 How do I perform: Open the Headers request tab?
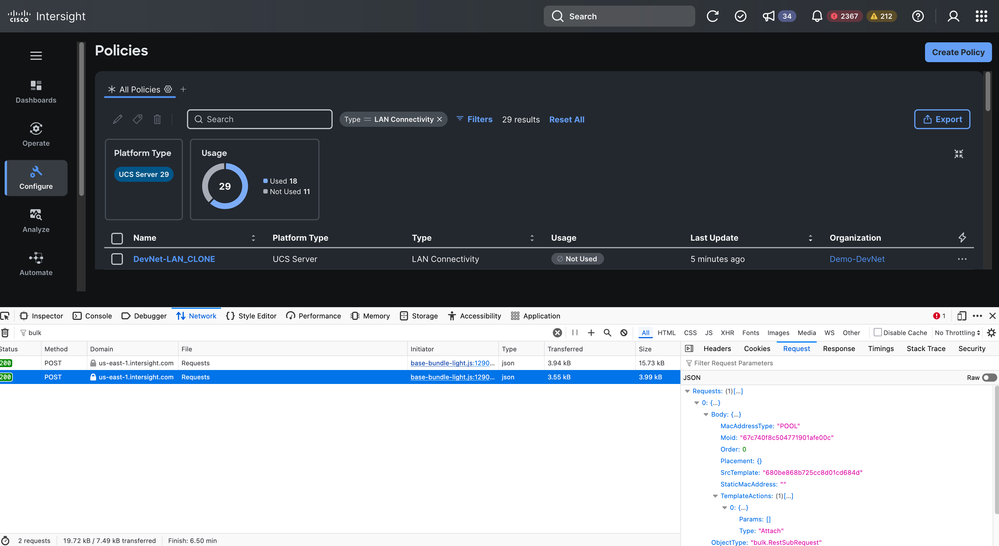[x=717, y=348]
